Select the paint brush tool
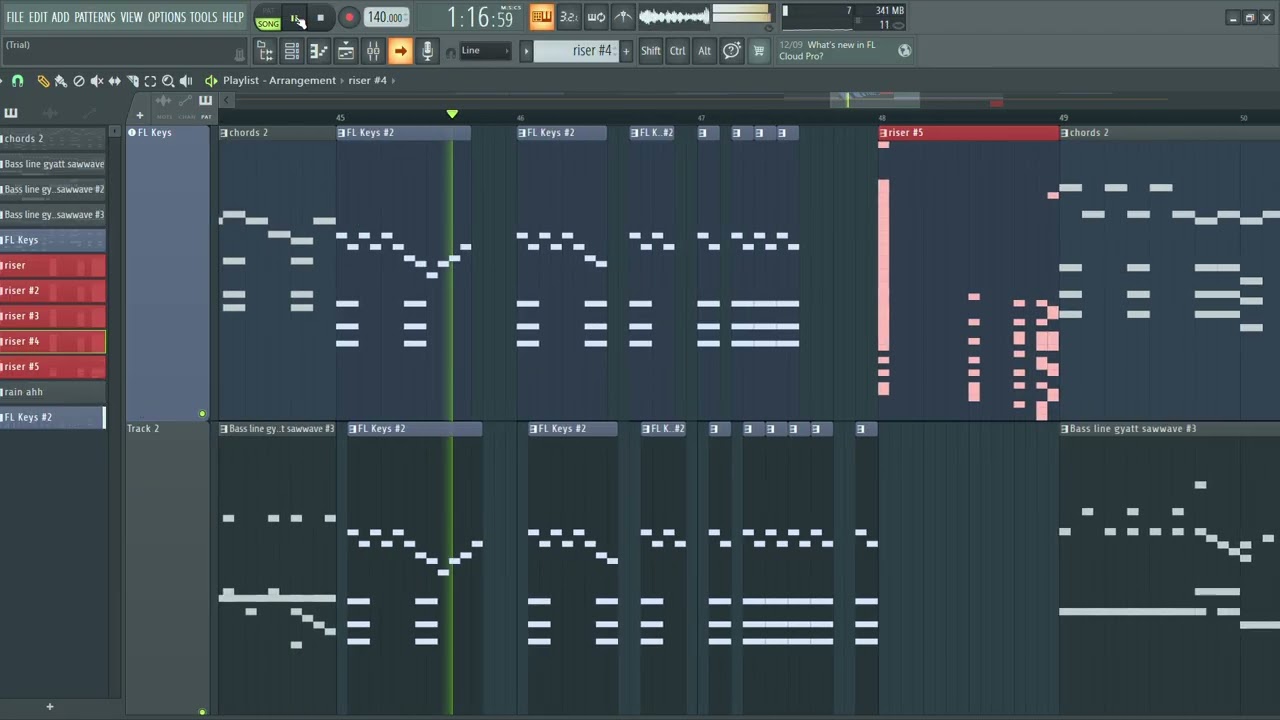This screenshot has height=720, width=1280. [x=61, y=81]
